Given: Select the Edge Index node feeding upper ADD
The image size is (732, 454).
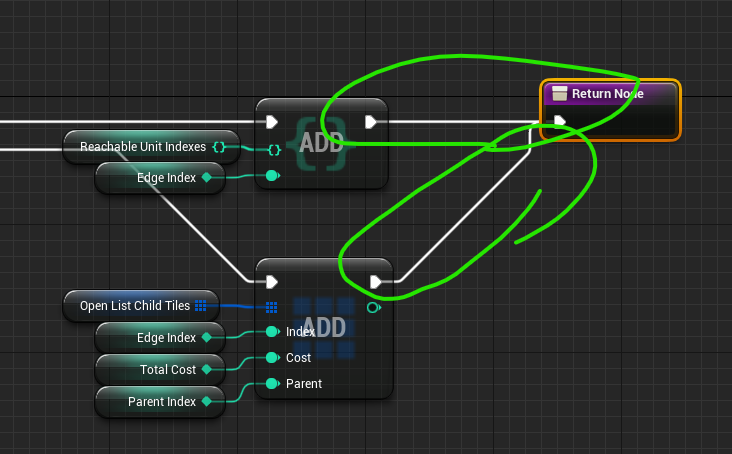Looking at the screenshot, I should 160,178.
